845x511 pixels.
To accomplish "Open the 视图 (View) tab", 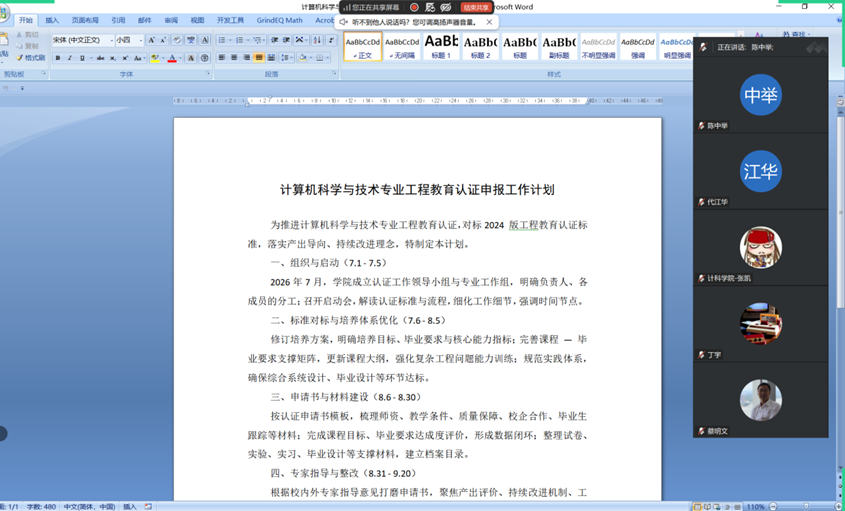I will click(197, 20).
